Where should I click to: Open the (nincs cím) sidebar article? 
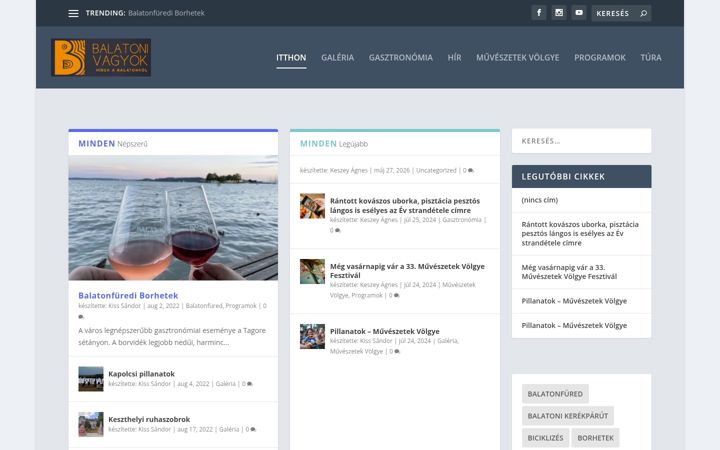coord(540,200)
